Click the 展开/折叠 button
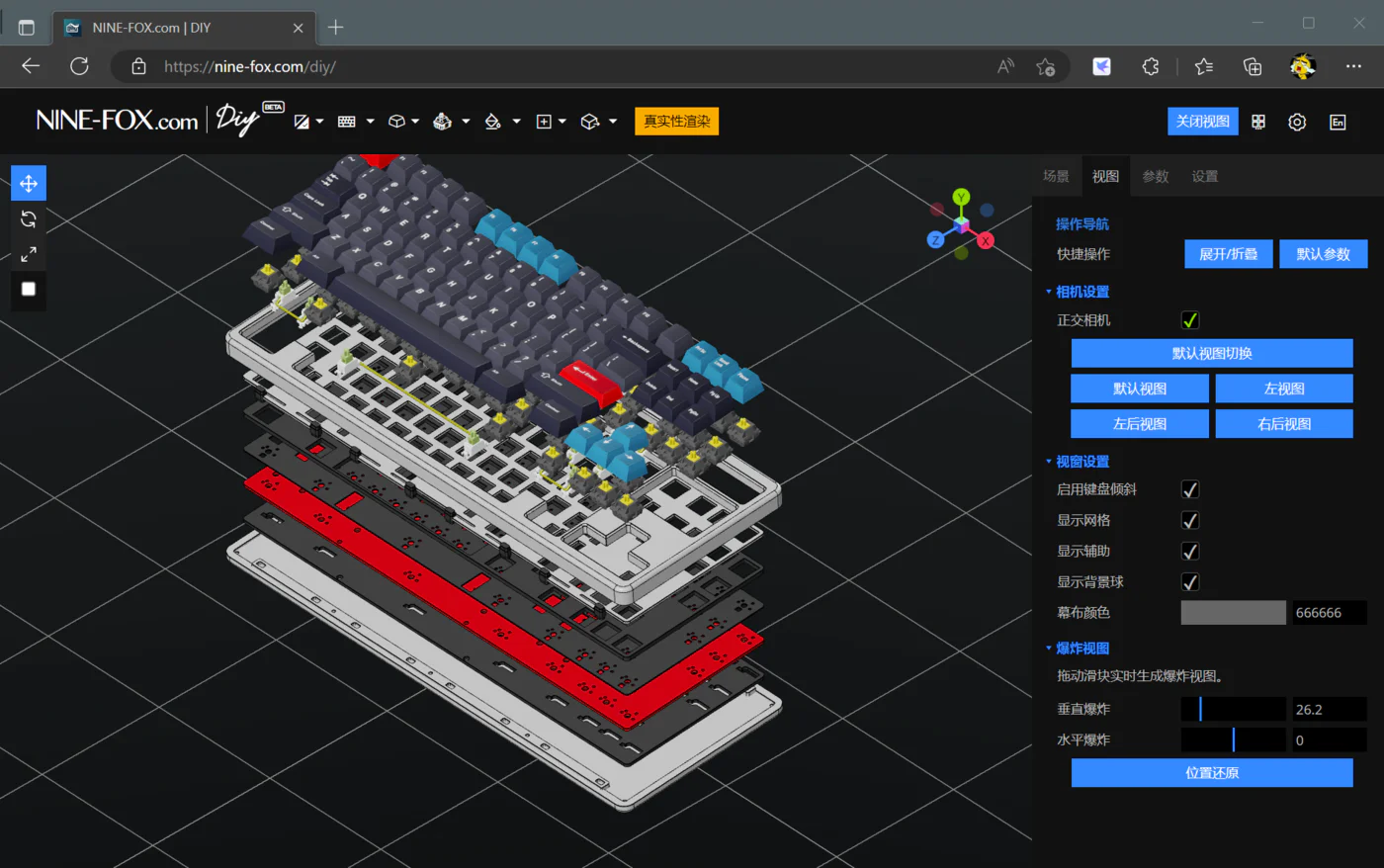This screenshot has height=868, width=1384. [1229, 254]
